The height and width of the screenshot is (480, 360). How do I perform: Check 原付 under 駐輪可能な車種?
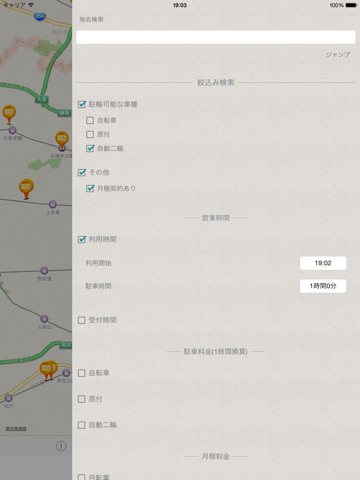point(90,134)
